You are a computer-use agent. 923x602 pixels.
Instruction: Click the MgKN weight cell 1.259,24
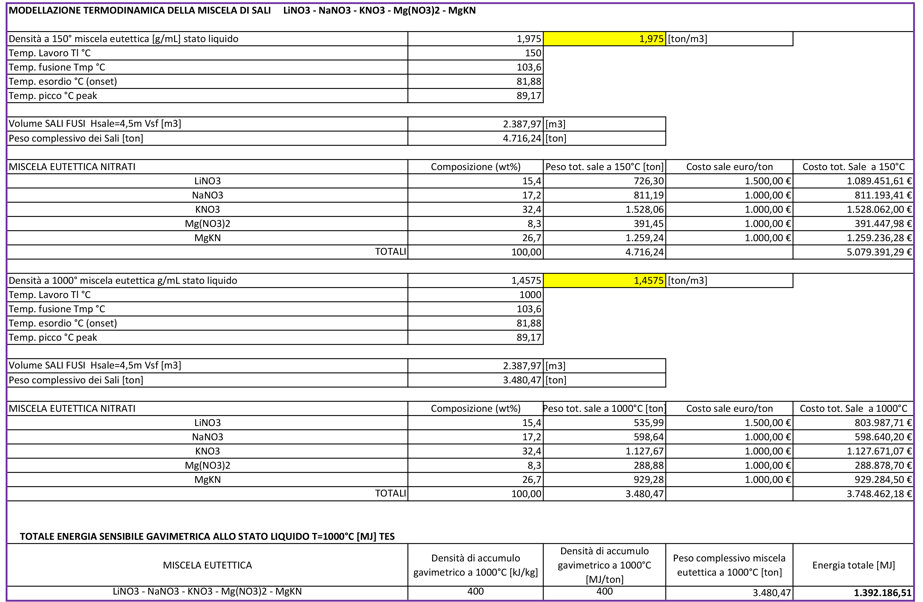point(605,238)
